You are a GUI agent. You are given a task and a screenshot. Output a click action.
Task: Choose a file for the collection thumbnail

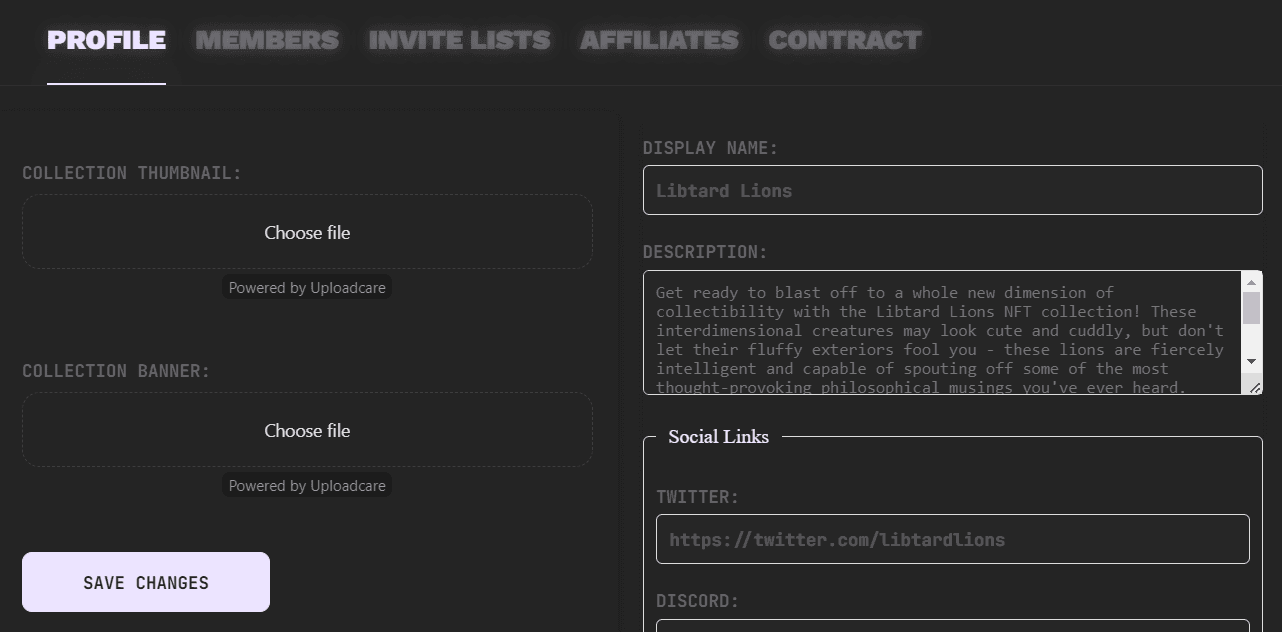pyautogui.click(x=306, y=231)
